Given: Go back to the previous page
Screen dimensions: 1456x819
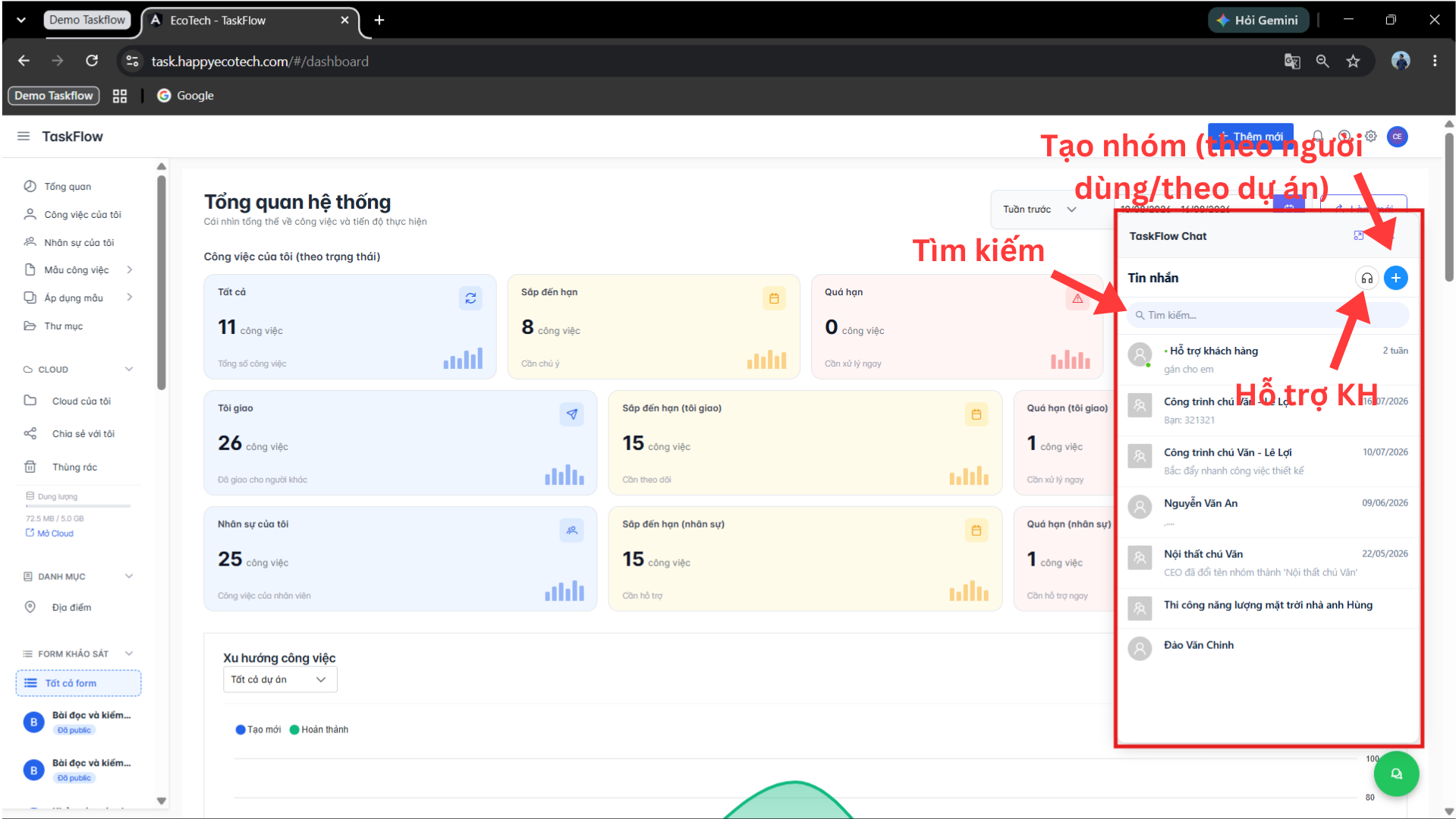Looking at the screenshot, I should [x=24, y=61].
